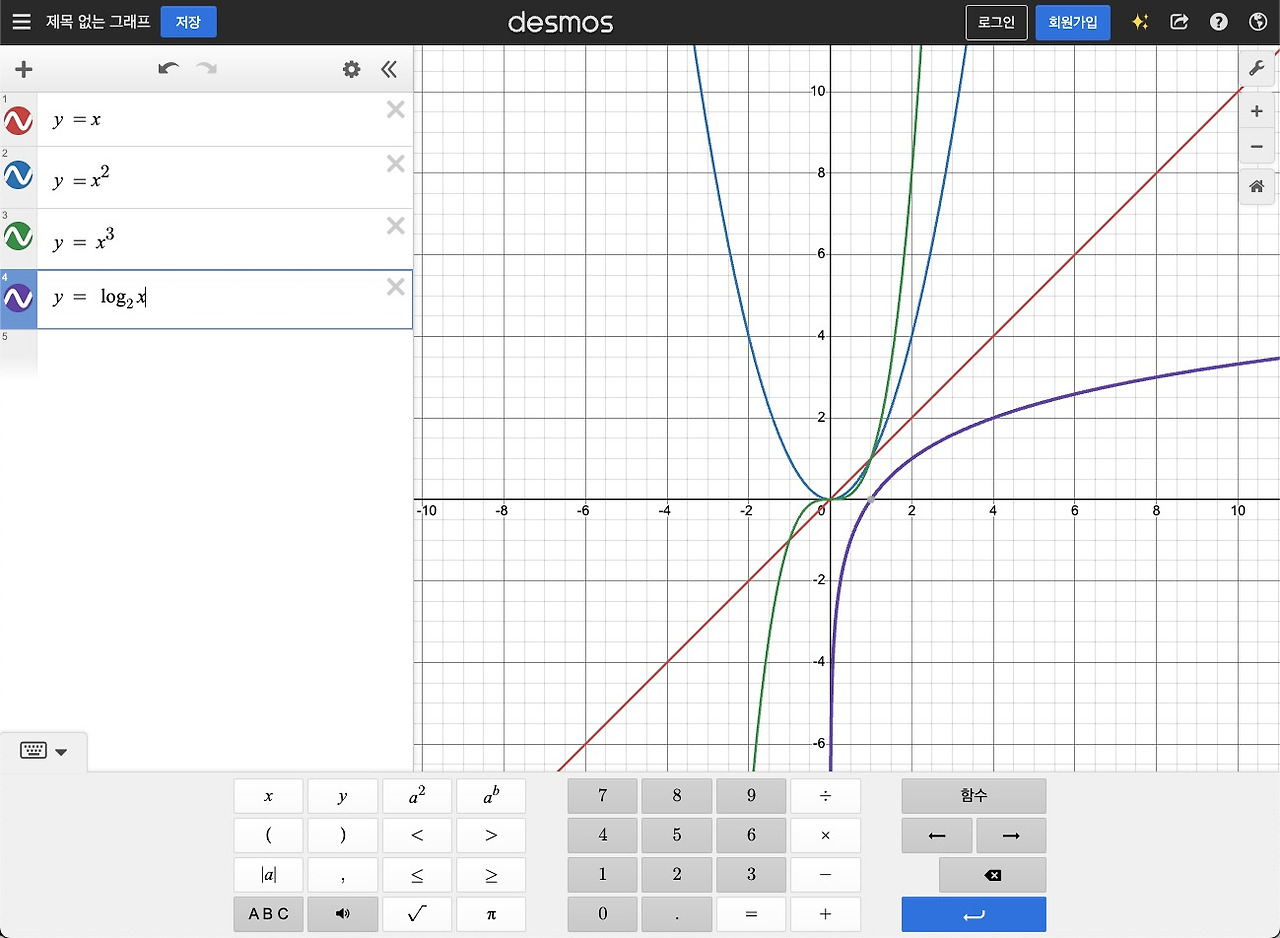Click the sparkle assistant icon
The height and width of the screenshot is (938, 1280).
(x=1140, y=21)
